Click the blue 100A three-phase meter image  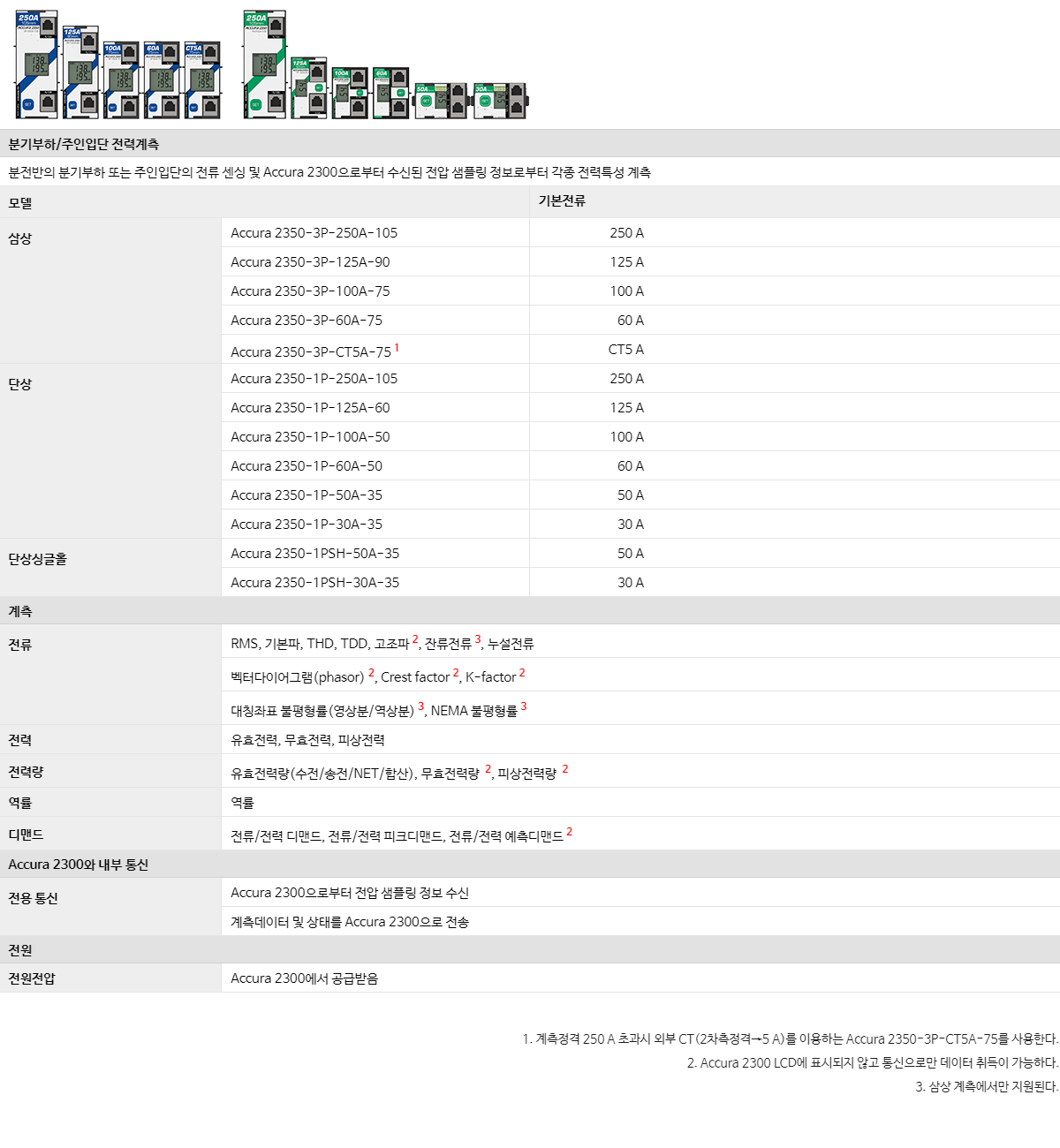[x=121, y=79]
